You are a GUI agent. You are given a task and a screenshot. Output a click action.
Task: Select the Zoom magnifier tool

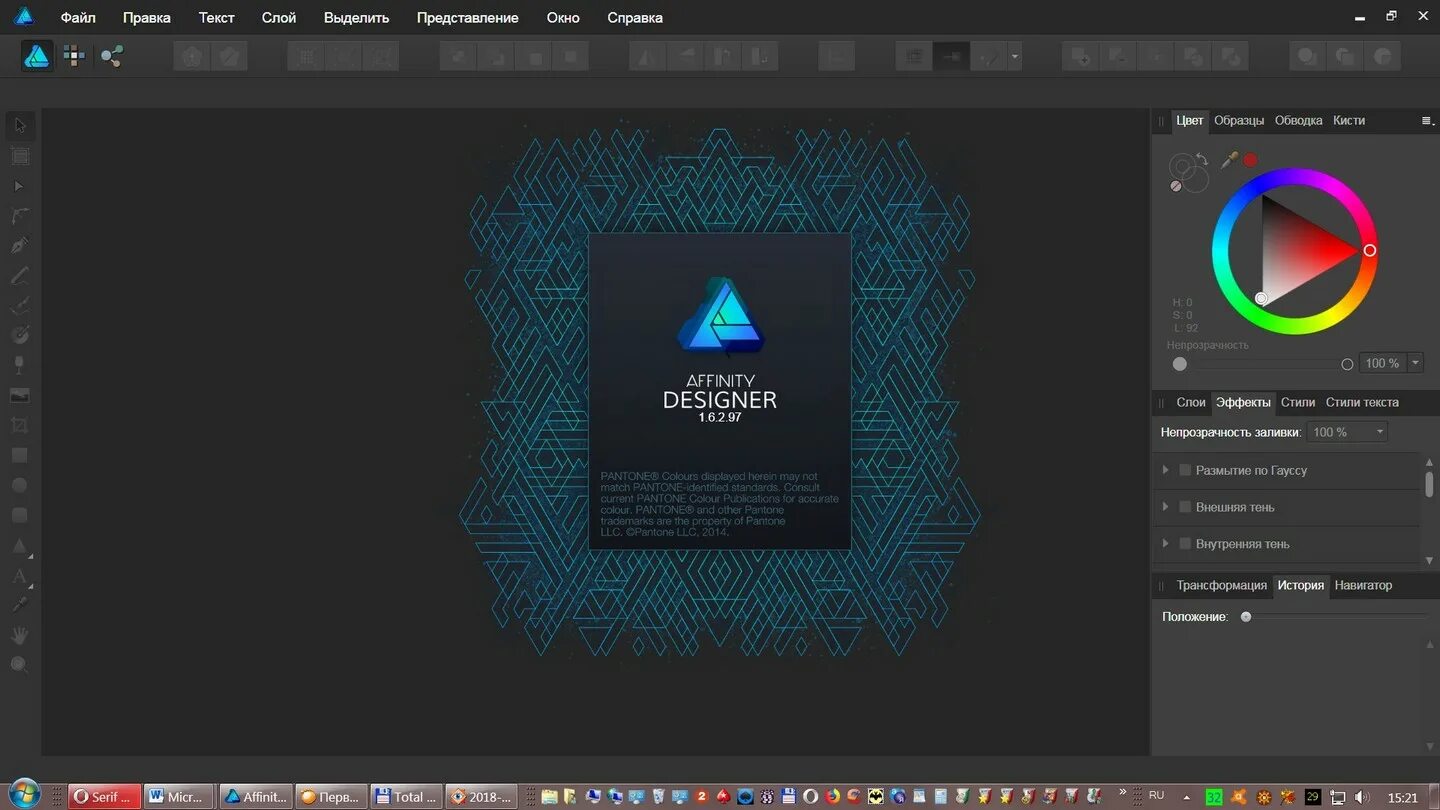pyautogui.click(x=19, y=665)
